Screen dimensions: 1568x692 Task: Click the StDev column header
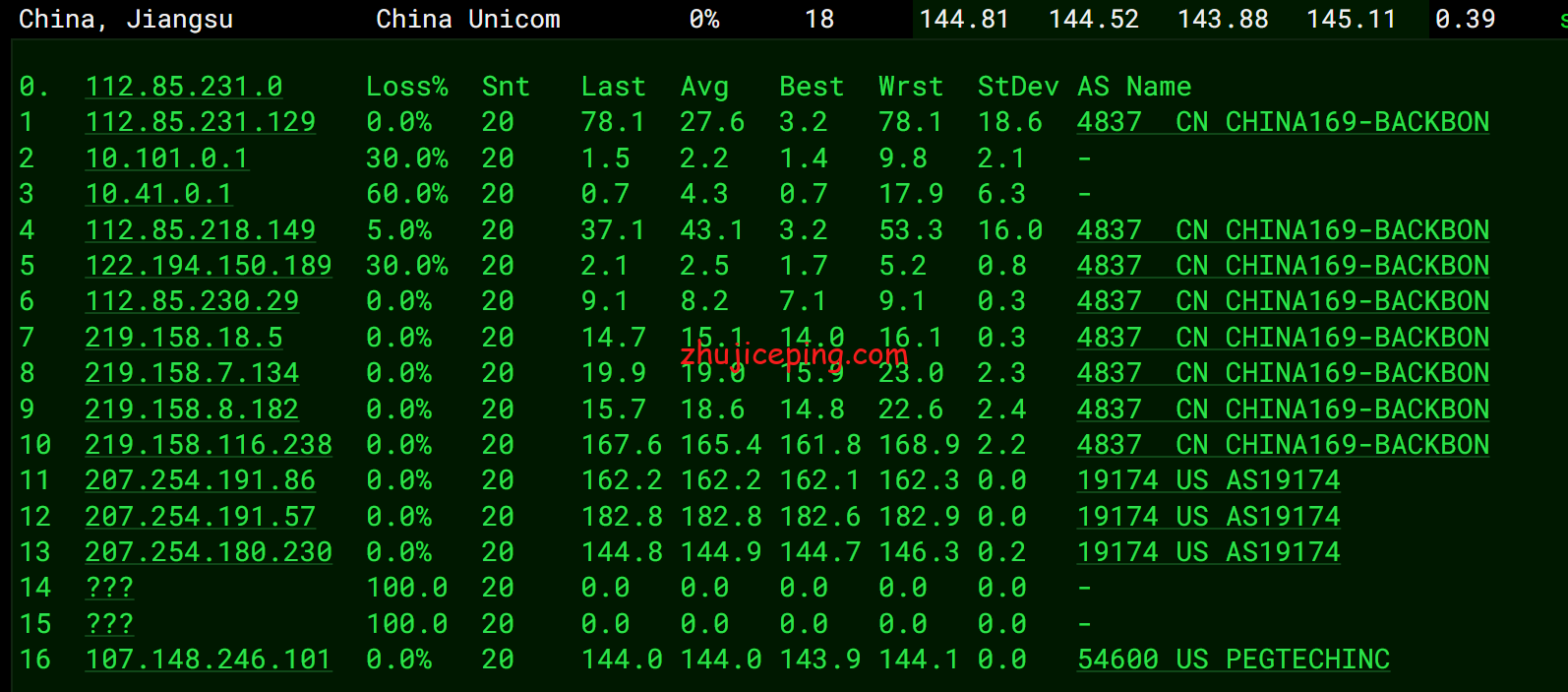pos(1018,87)
